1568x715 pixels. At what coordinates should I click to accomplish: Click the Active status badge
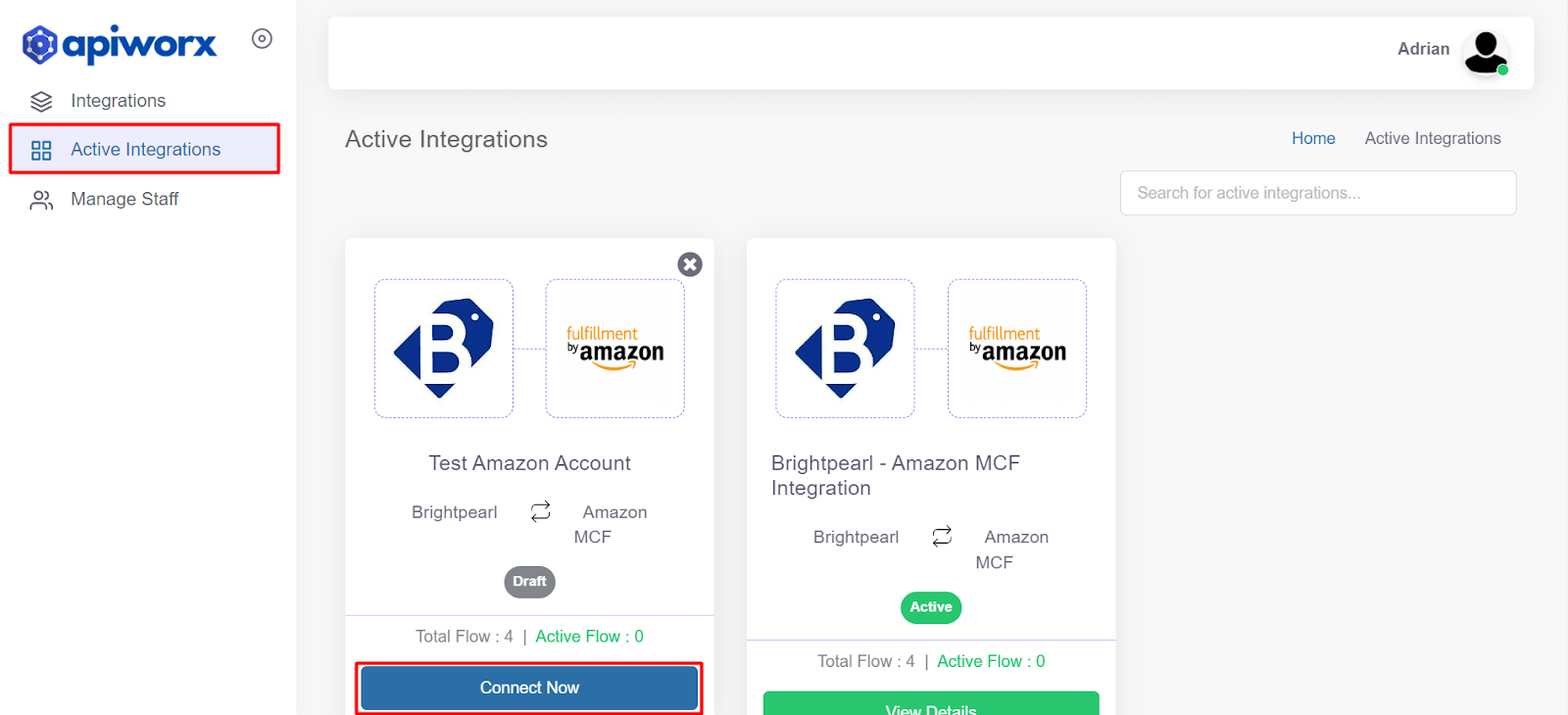[931, 607]
